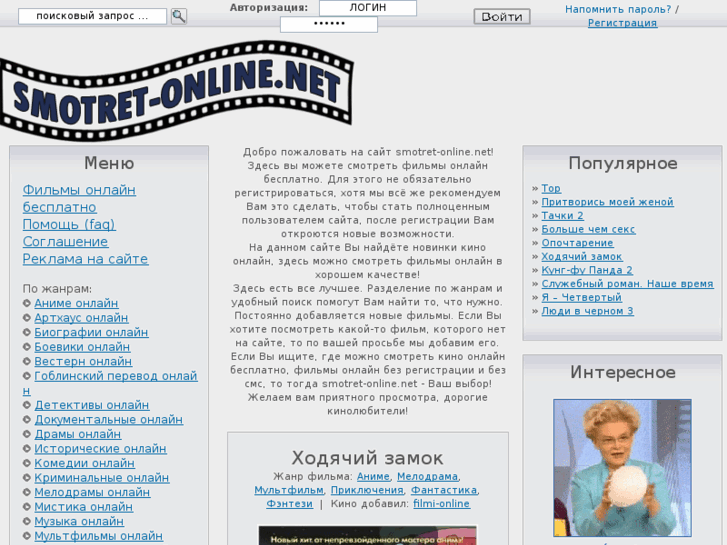Open Притворись моей женой popular link
The width and height of the screenshot is (727, 545).
(607, 202)
